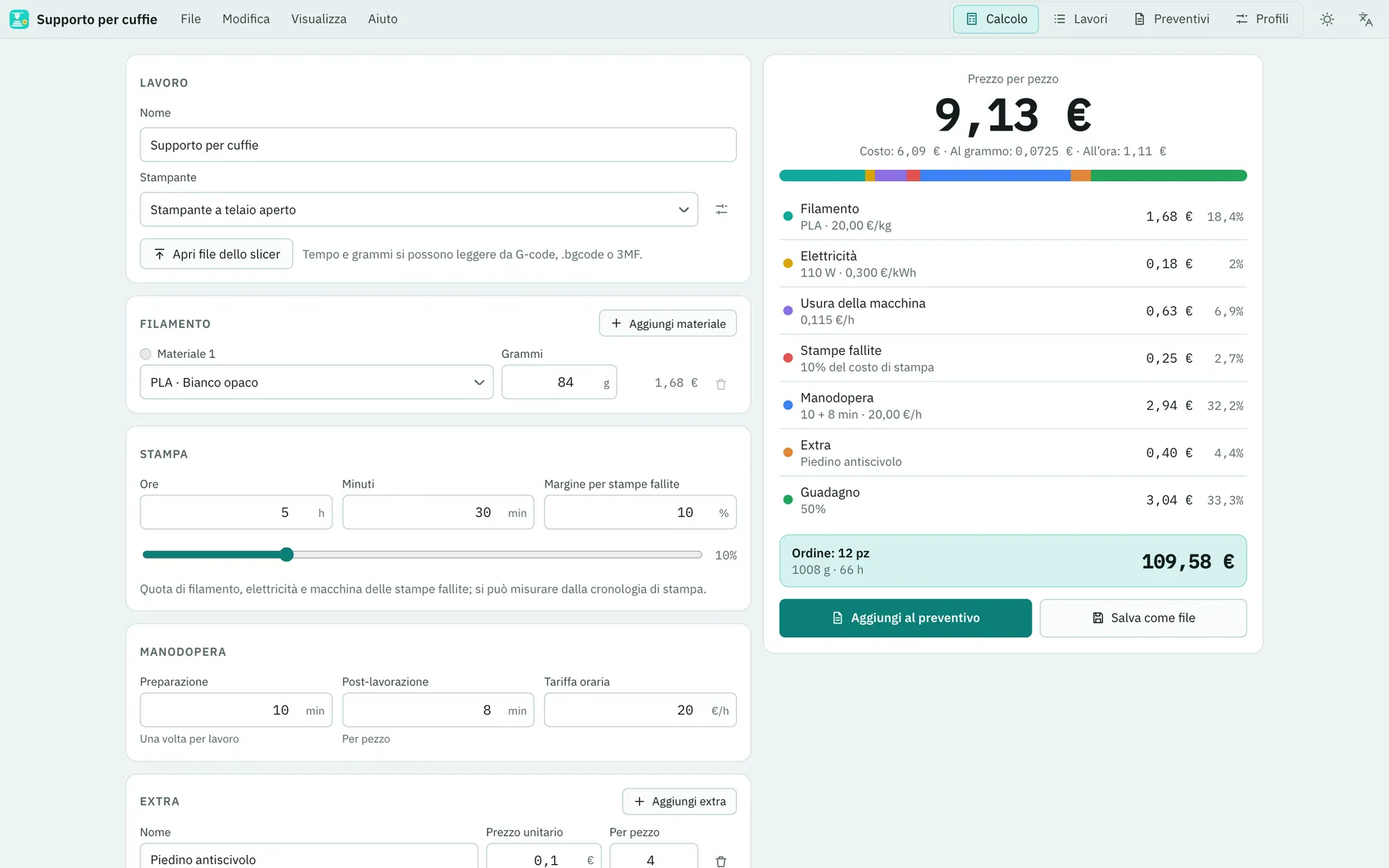Delete Materiale 1 with trash icon
This screenshot has height=868, width=1389.
(721, 383)
